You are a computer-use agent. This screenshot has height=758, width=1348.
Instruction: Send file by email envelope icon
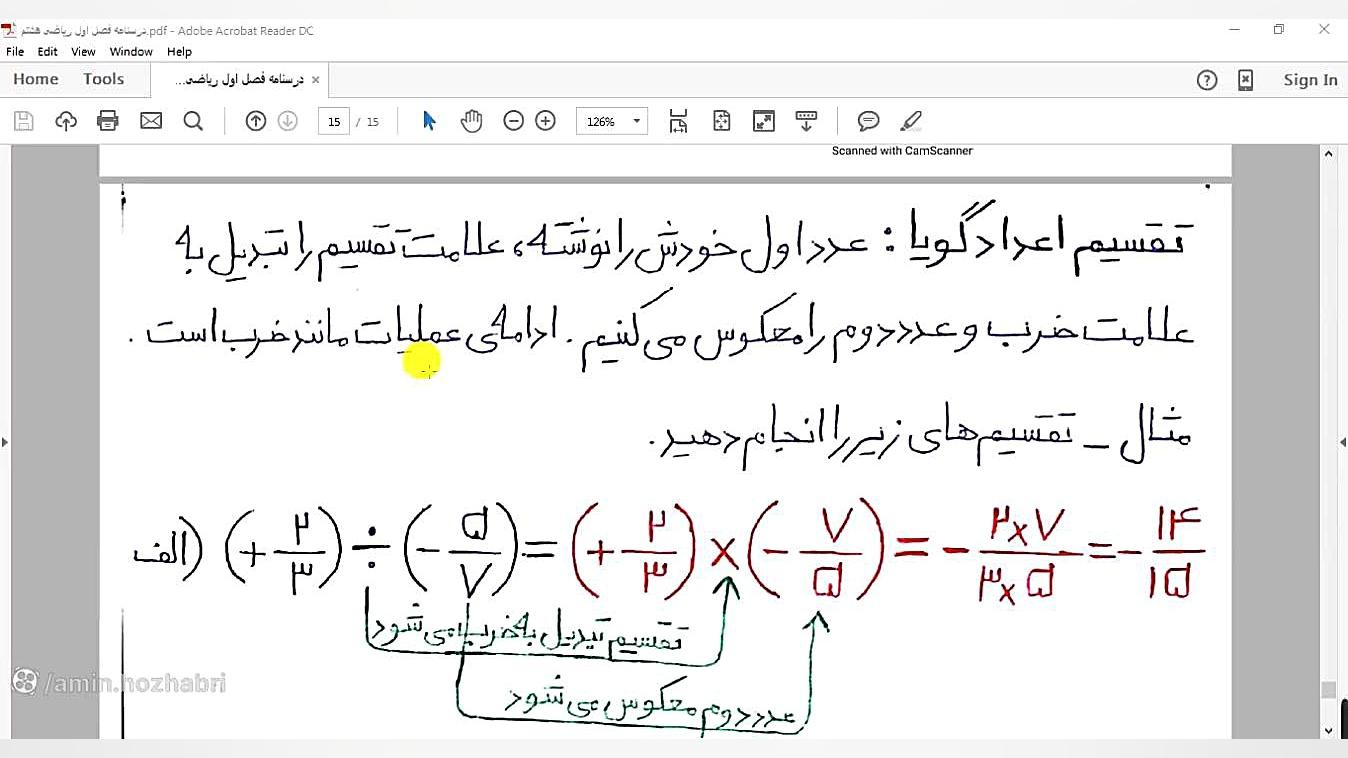click(x=151, y=121)
